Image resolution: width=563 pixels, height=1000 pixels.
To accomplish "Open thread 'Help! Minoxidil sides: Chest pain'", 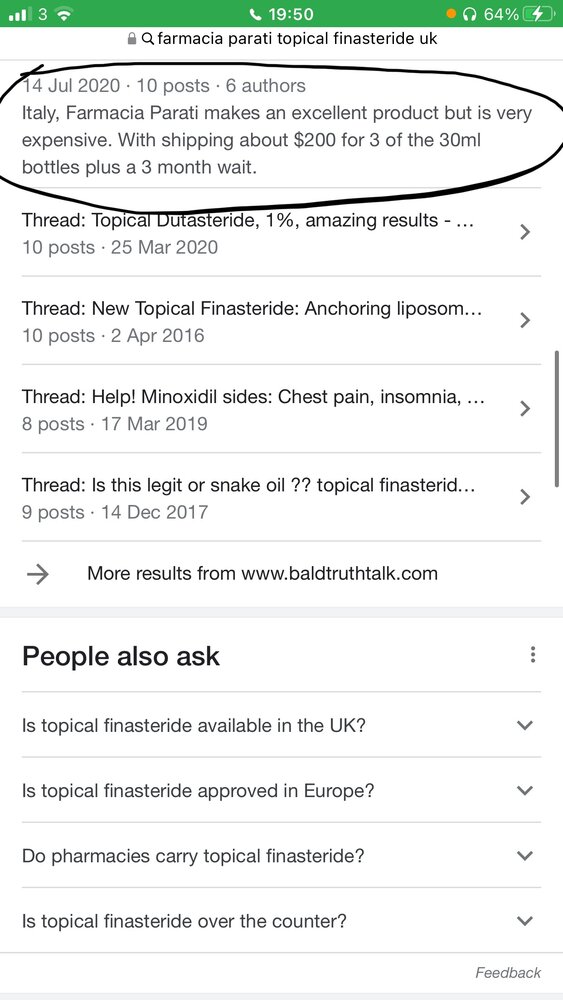I will point(281,409).
